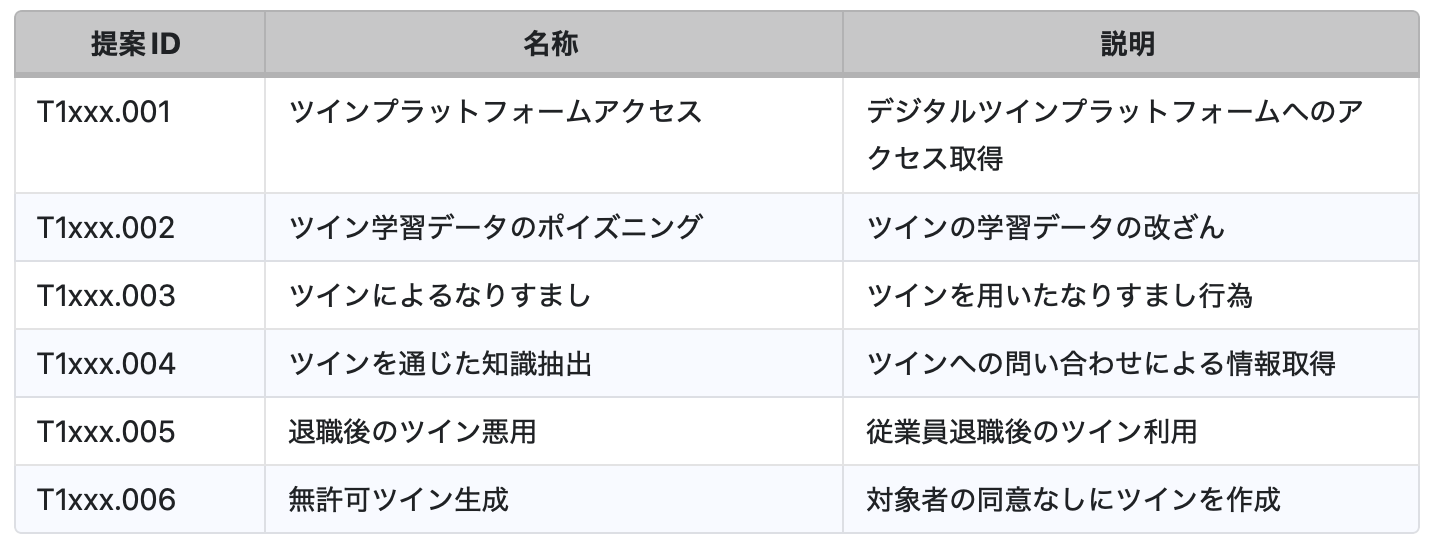Click the 提案 ID column header
This screenshot has width=1436, height=546.
(135, 45)
